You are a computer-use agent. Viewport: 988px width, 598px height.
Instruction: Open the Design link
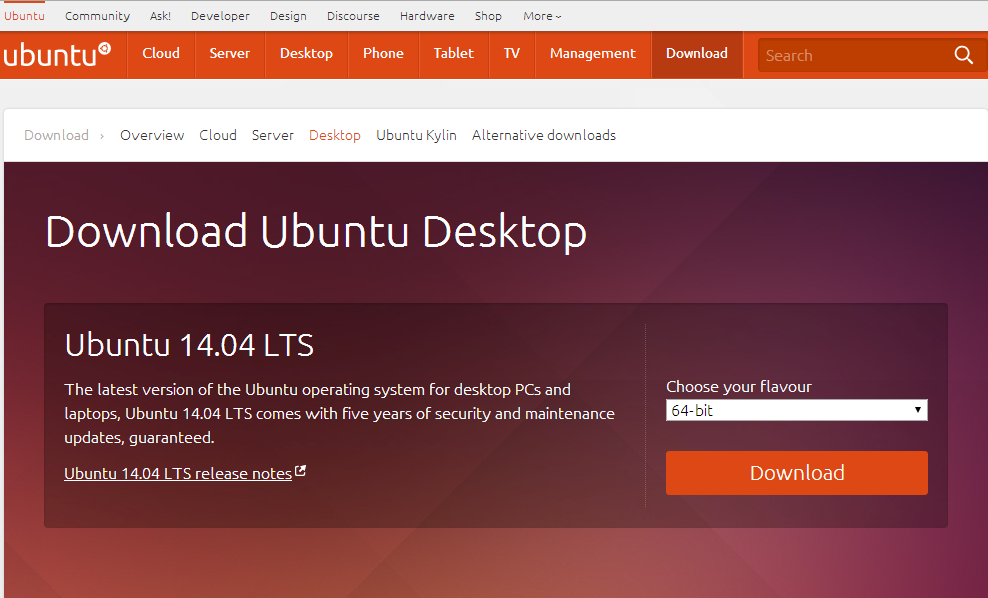(x=289, y=16)
